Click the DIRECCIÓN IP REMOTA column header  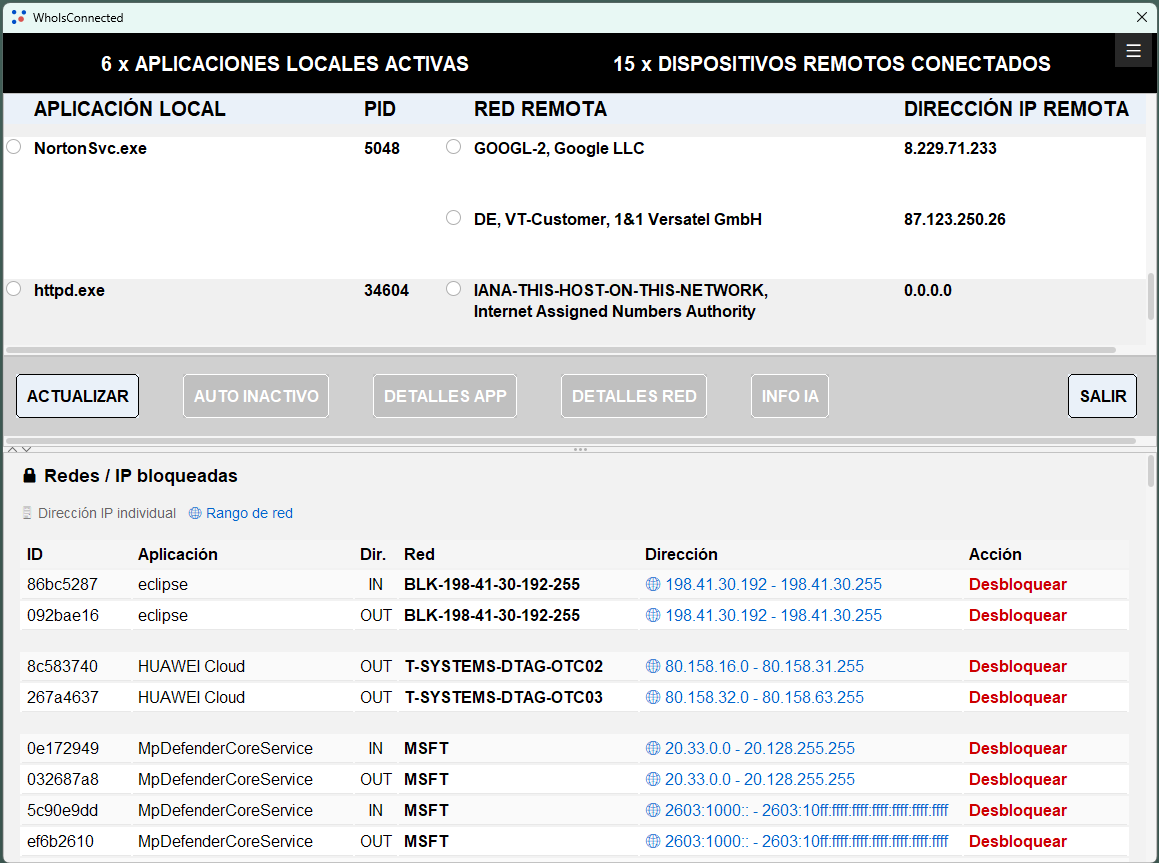1016,109
